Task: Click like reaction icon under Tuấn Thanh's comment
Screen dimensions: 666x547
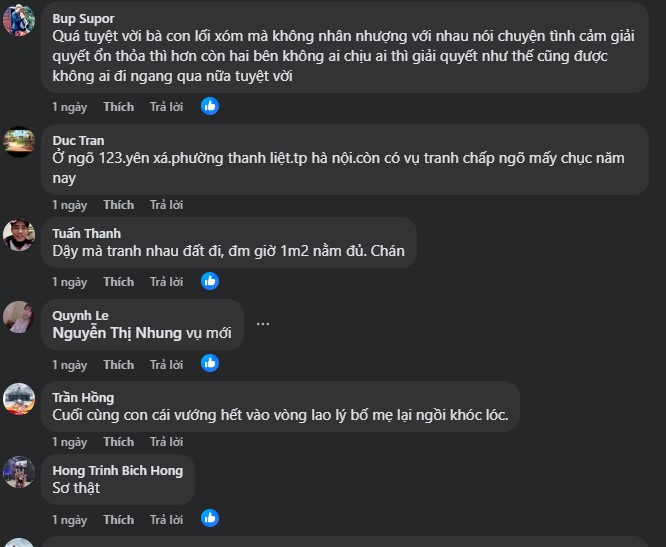Action: [210, 282]
